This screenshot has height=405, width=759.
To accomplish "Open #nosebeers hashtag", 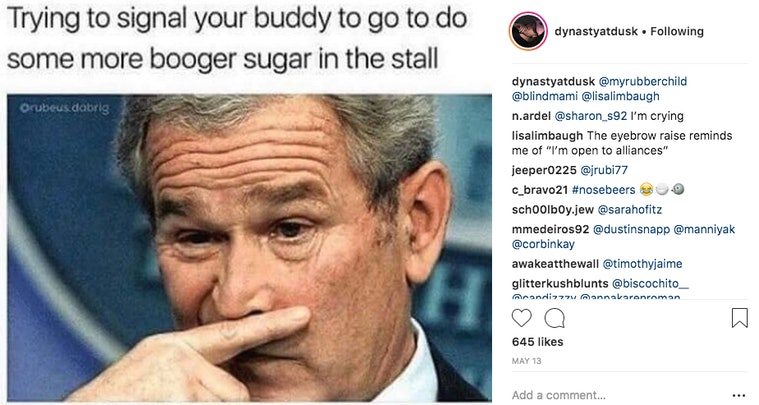I will pyautogui.click(x=603, y=190).
